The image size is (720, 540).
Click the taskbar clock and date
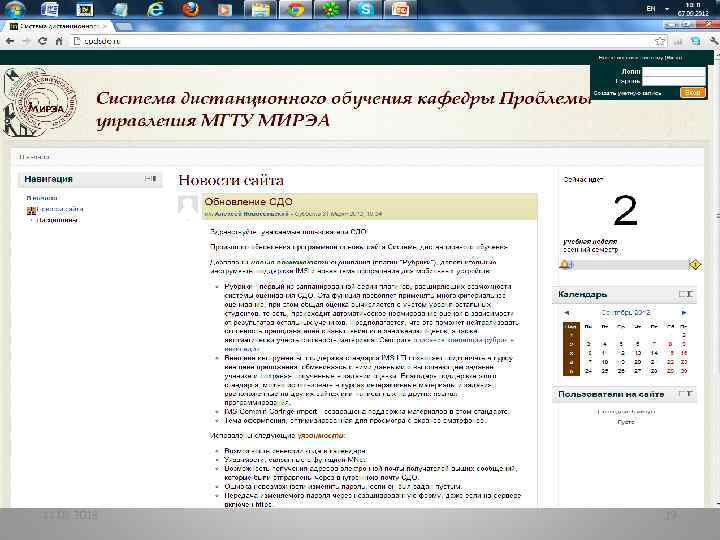[693, 9]
